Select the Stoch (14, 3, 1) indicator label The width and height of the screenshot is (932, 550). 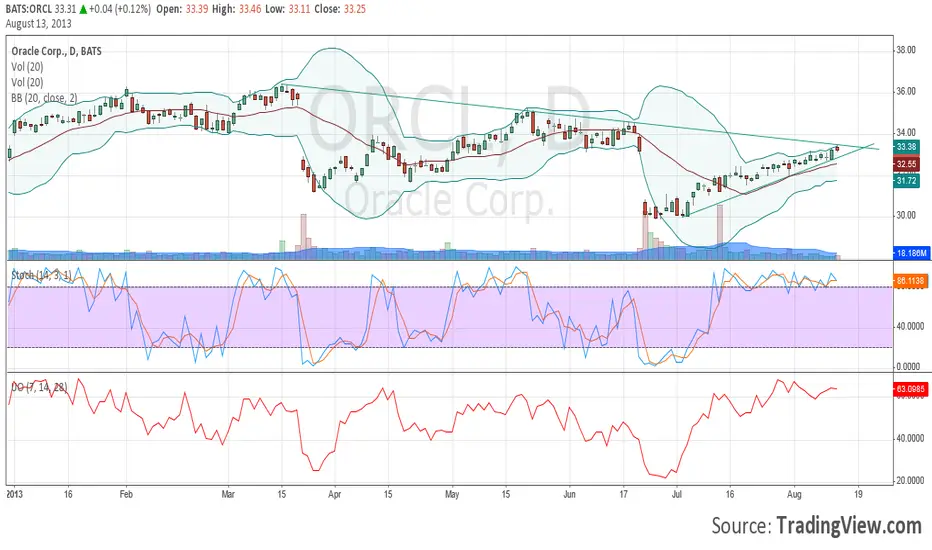pyautogui.click(x=41, y=275)
